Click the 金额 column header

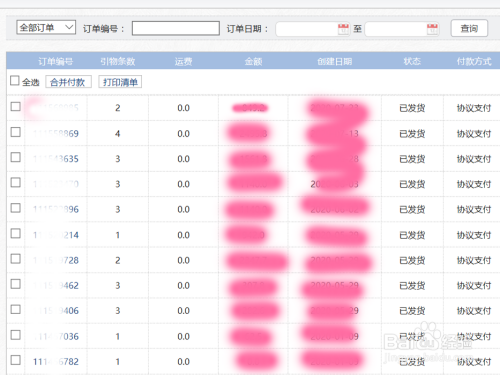[253, 61]
